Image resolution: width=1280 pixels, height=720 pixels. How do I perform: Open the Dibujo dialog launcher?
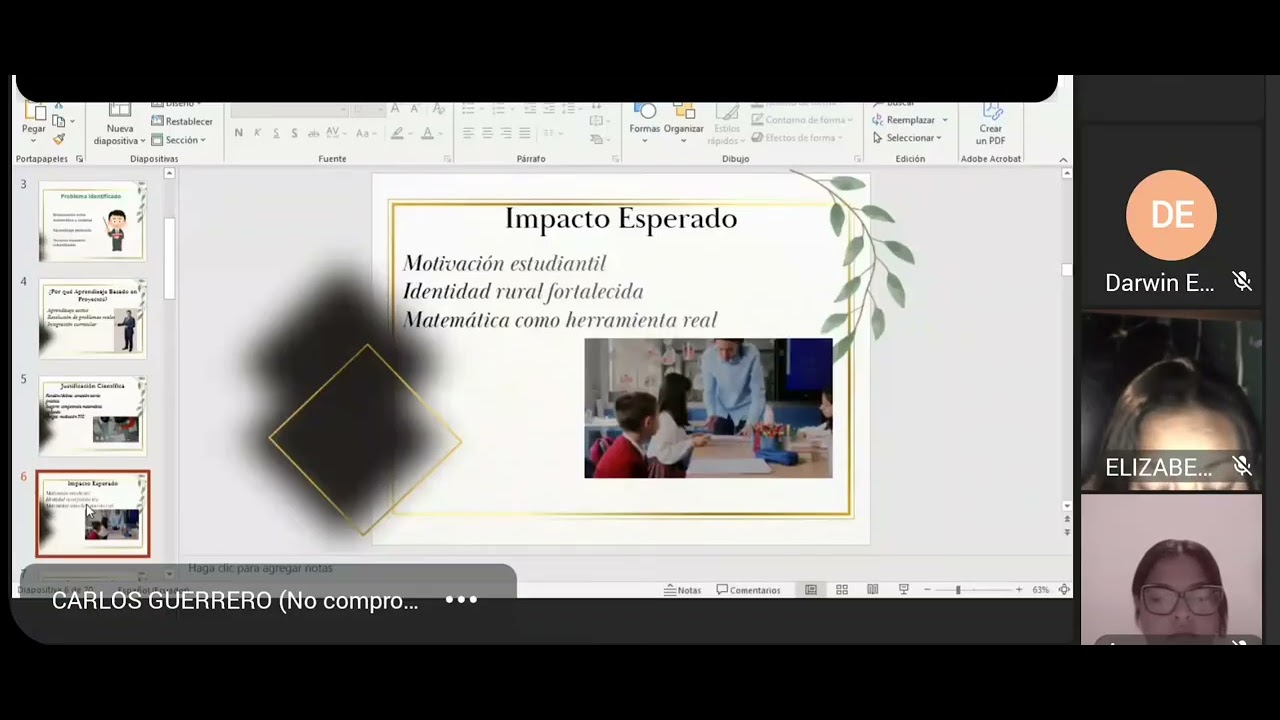[858, 159]
